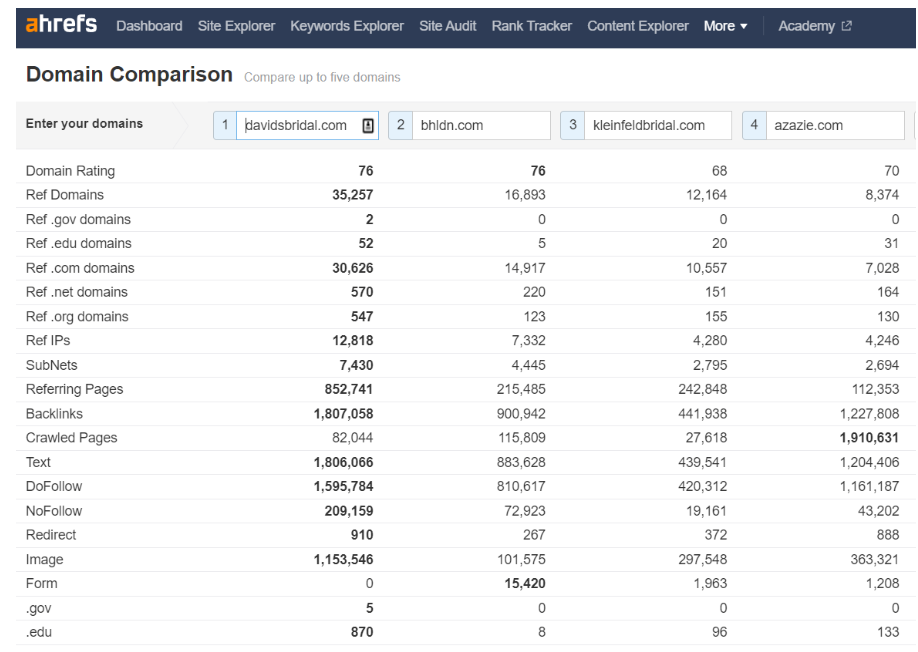Navigate to Content Explorer
This screenshot has height=652, width=918.
638,26
